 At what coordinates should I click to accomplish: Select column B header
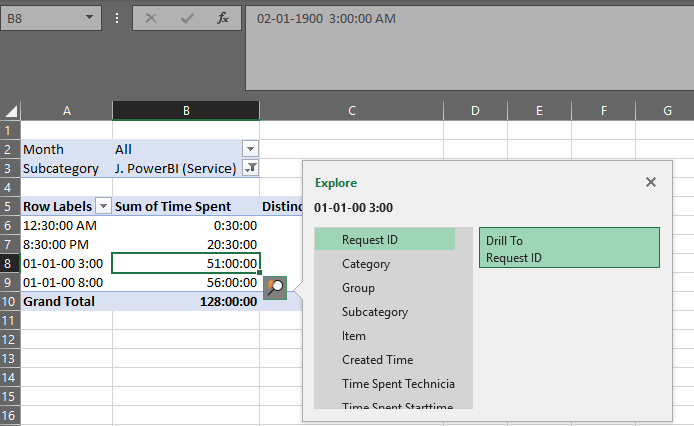pos(186,111)
